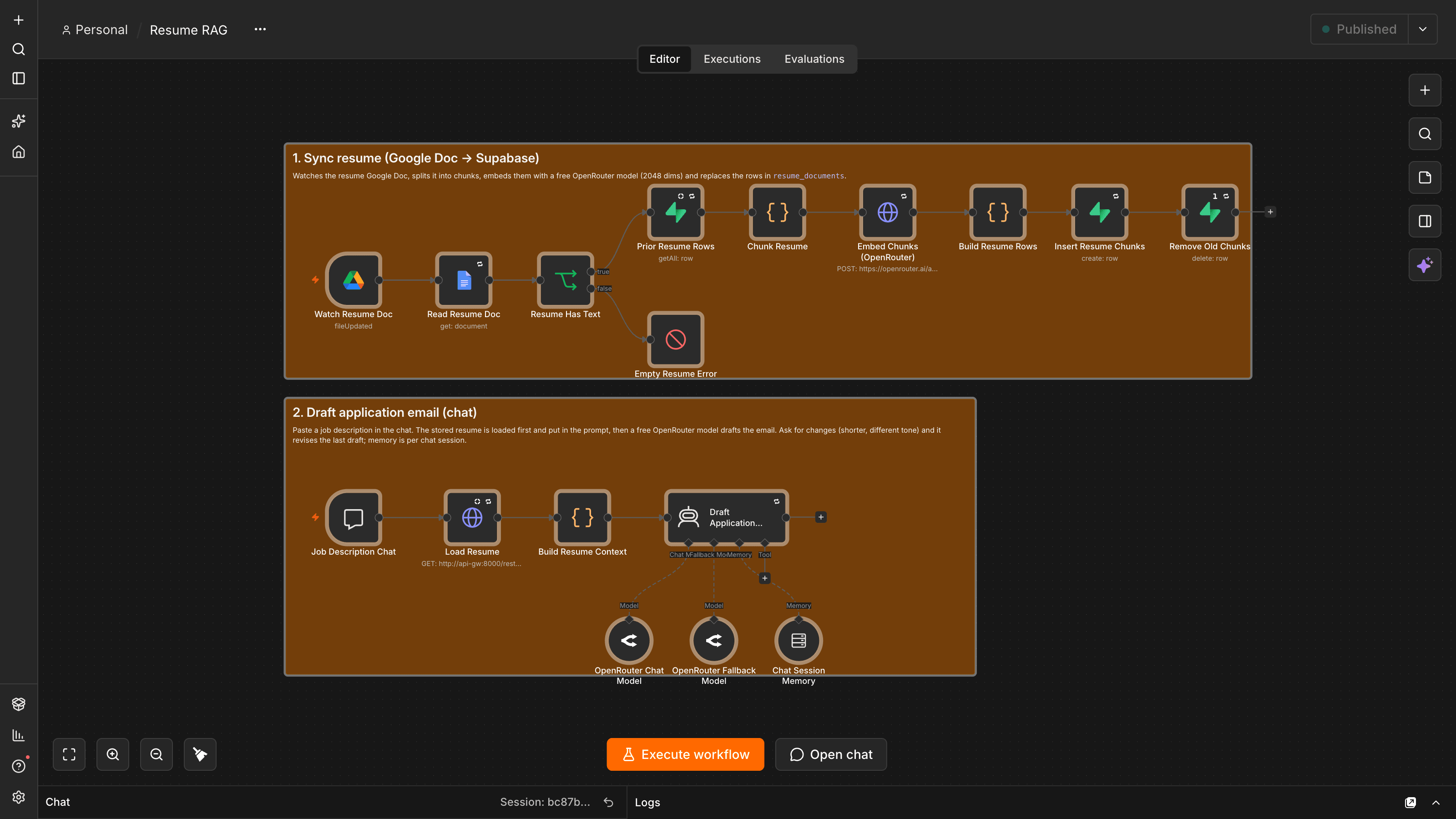Open the Build Resume Rows code node

(998, 212)
